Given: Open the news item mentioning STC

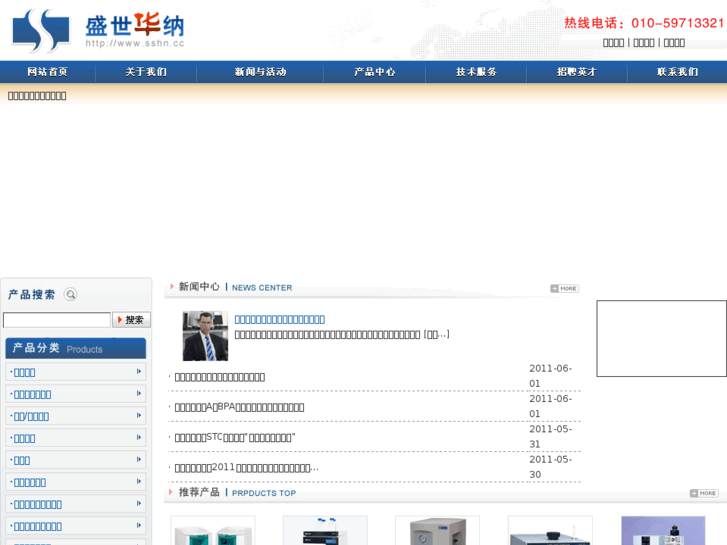Looking at the screenshot, I should [x=235, y=437].
